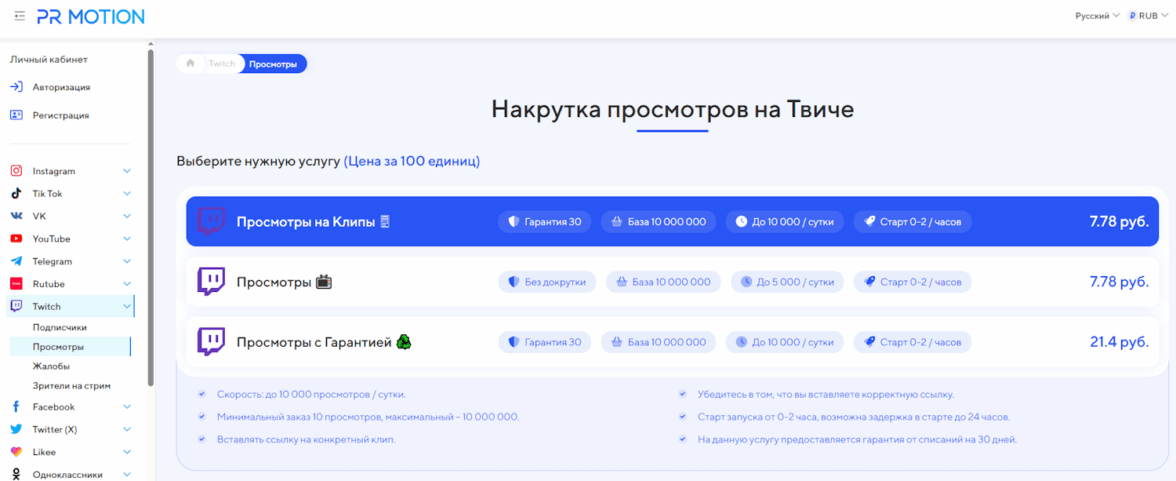Click the Registration icon in sidebar

(16, 115)
